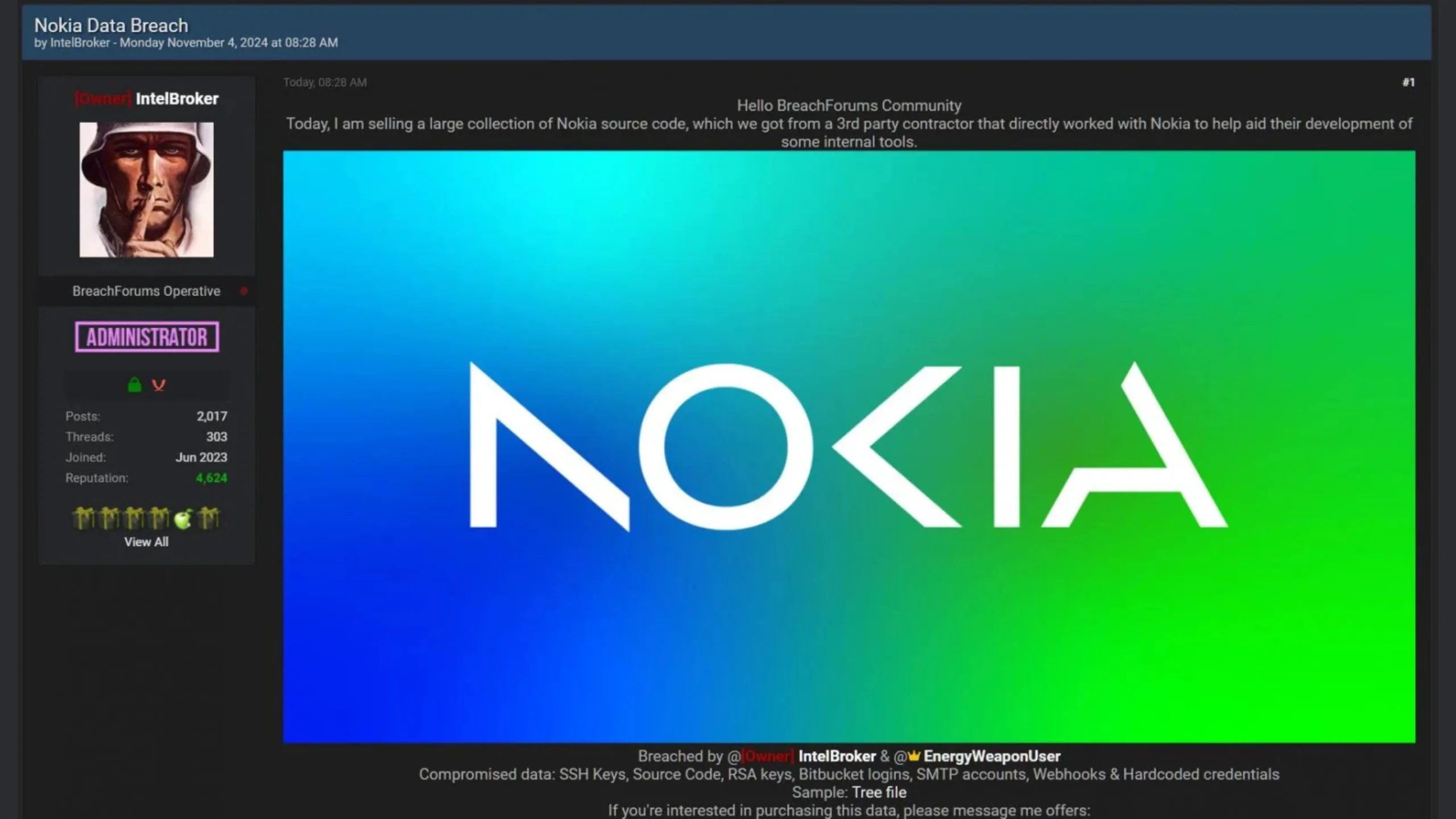Click the line beginning 'Today, I am selling'
This screenshot has width=1456, height=819.
(x=849, y=124)
